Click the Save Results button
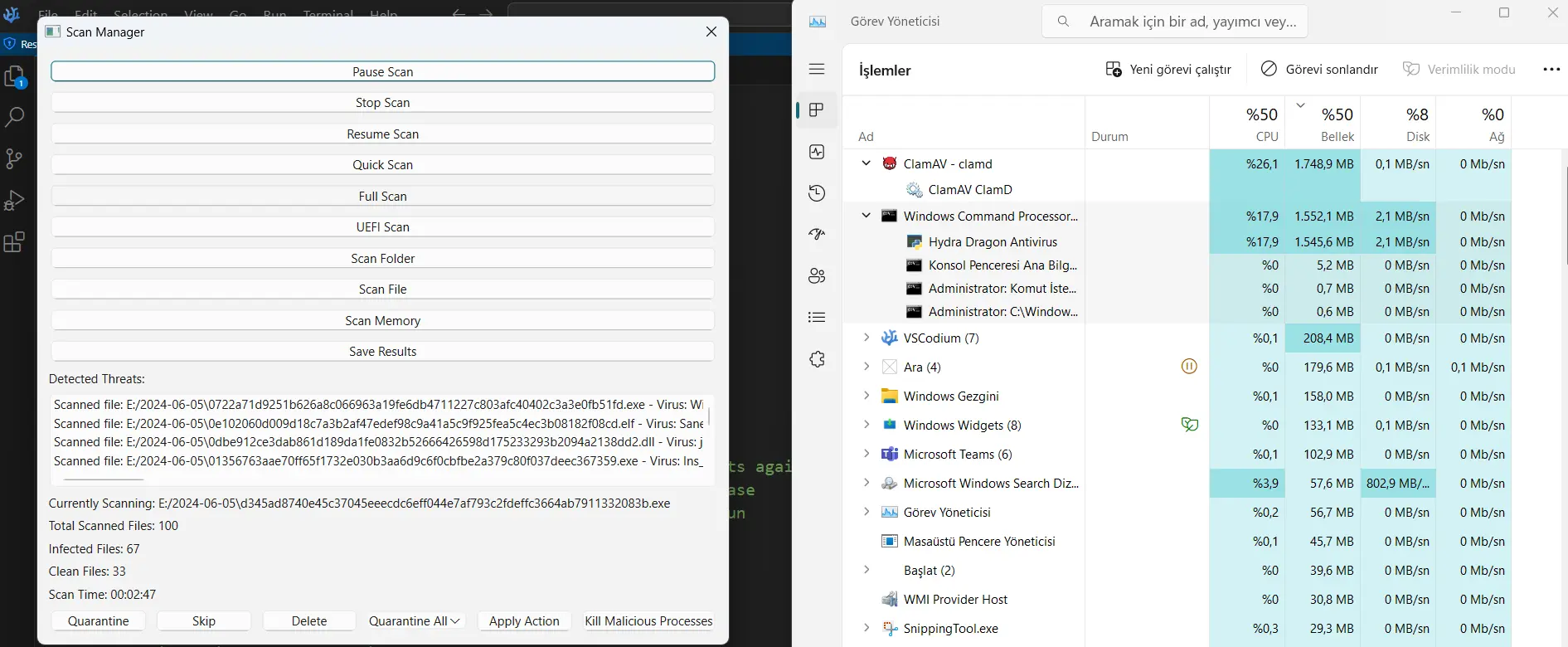This screenshot has height=647, width=1568. [x=382, y=352]
